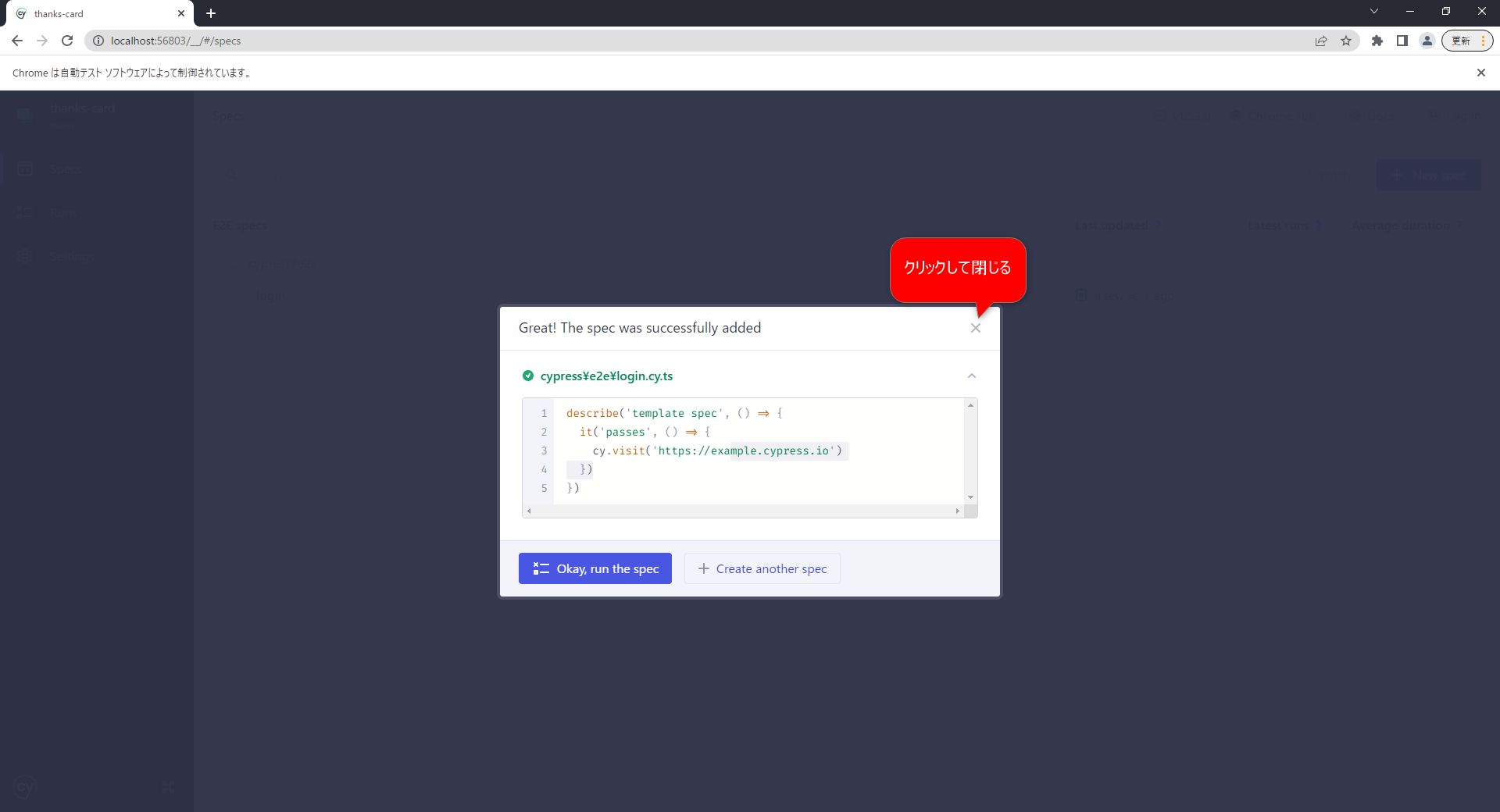Close the thanks-card tab
1500x812 pixels.
(181, 13)
